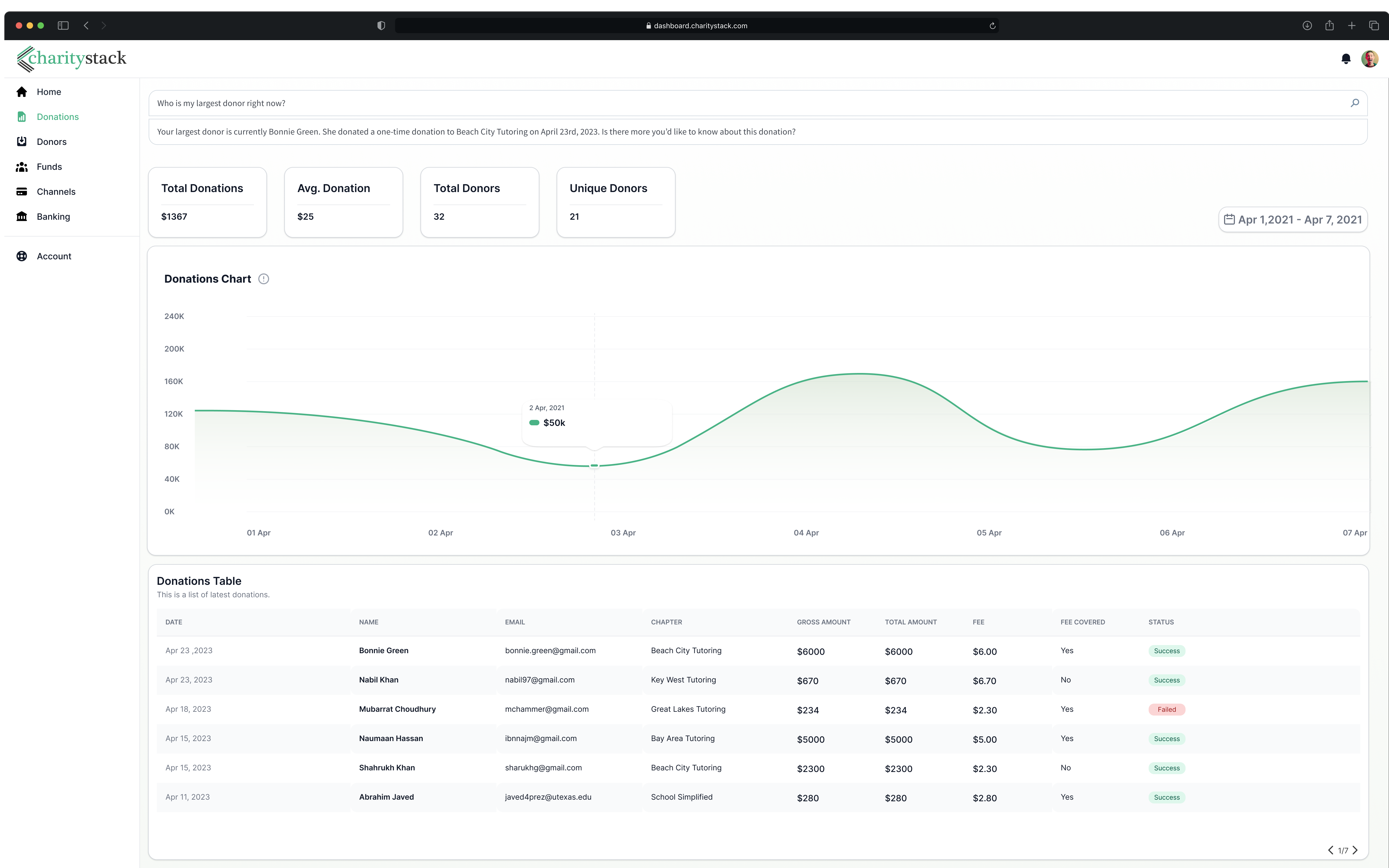Click the Account lifebuoy icon in the sidebar
The height and width of the screenshot is (868, 1389).
[x=22, y=256]
